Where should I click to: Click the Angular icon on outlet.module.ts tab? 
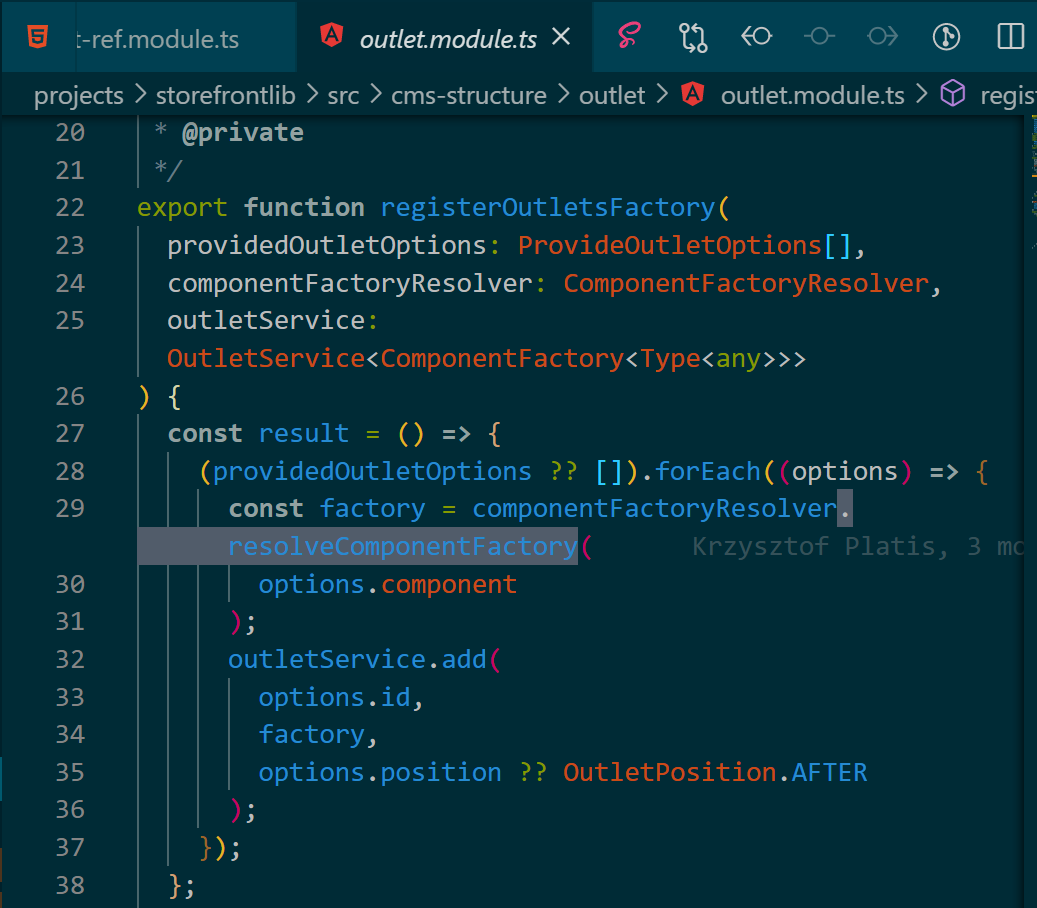(x=331, y=35)
